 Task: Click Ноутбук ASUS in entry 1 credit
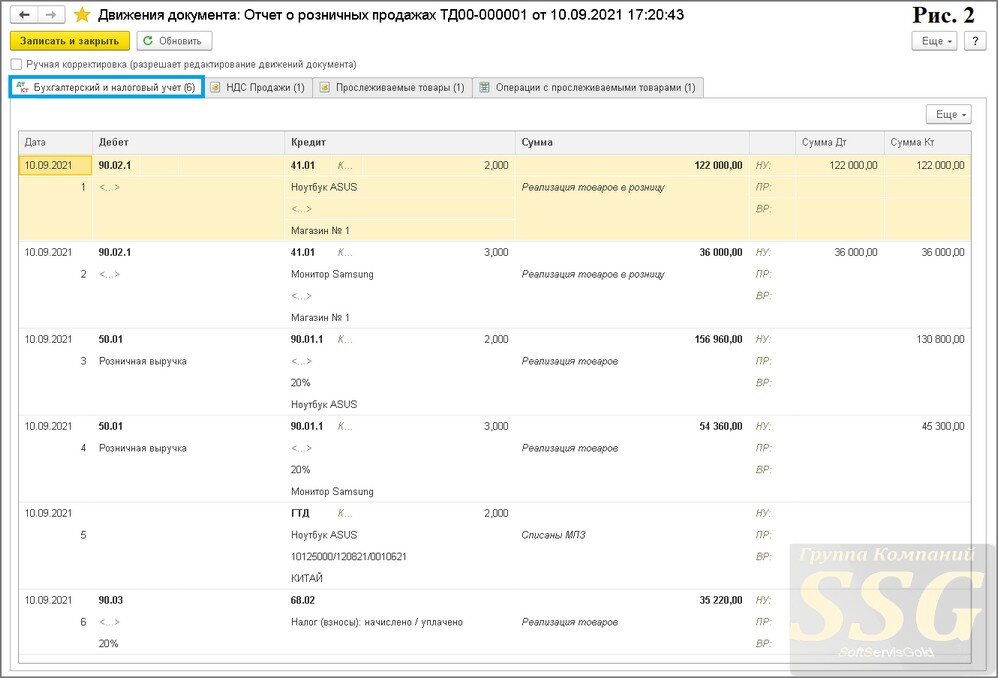click(324, 187)
